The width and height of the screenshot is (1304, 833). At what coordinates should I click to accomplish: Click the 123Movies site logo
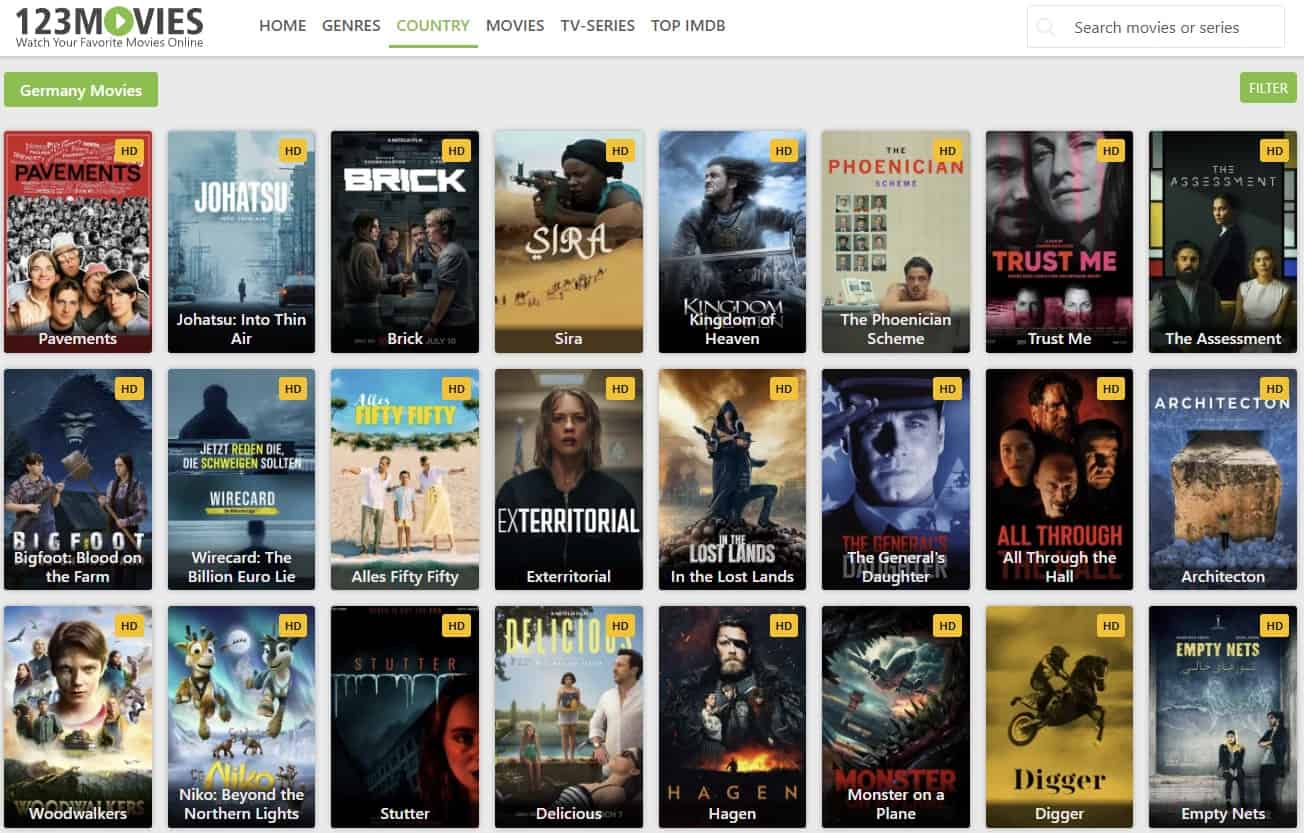click(x=109, y=27)
